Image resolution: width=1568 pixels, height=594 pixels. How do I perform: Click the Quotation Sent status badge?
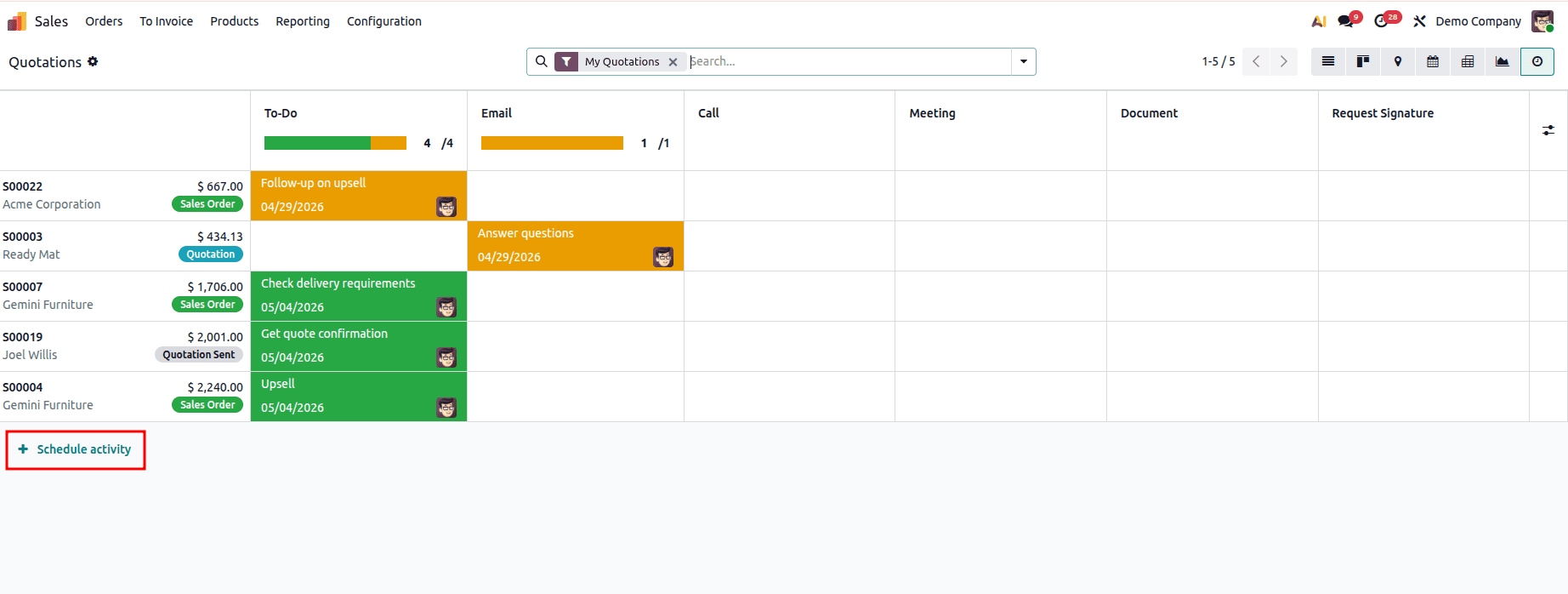[199, 355]
